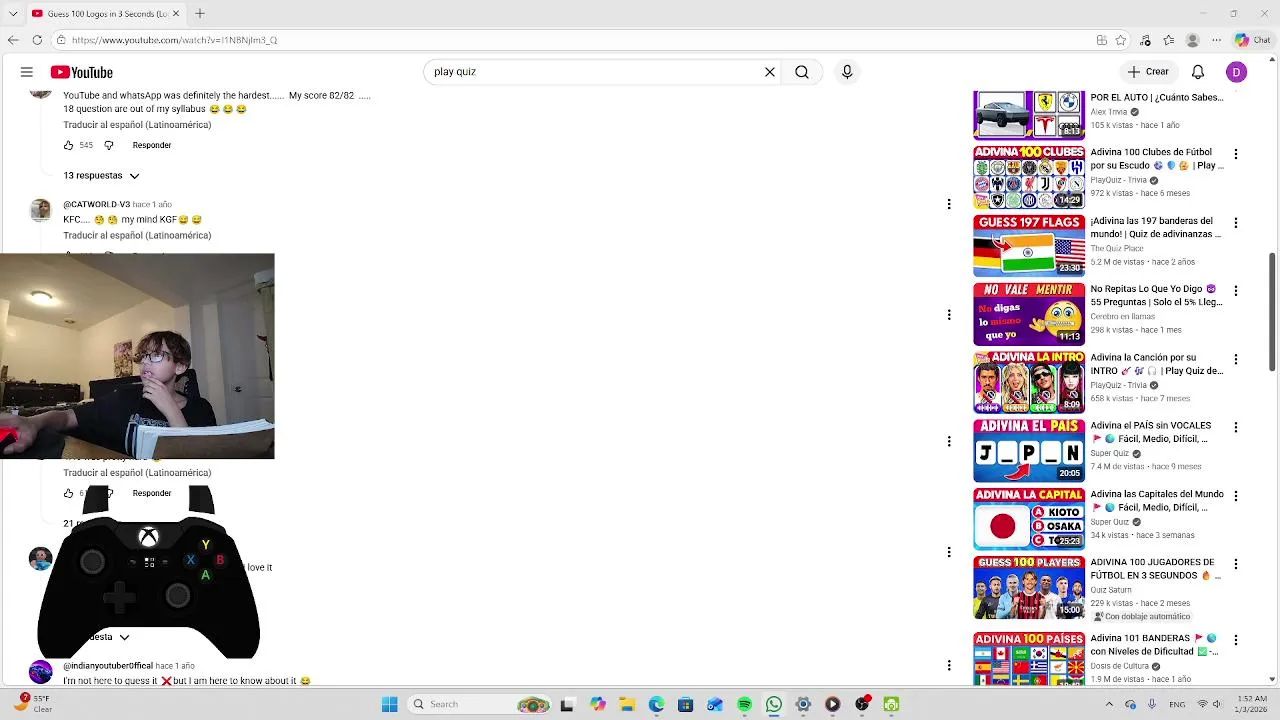Translate the 82/82 comment to Spanish

click(x=137, y=125)
